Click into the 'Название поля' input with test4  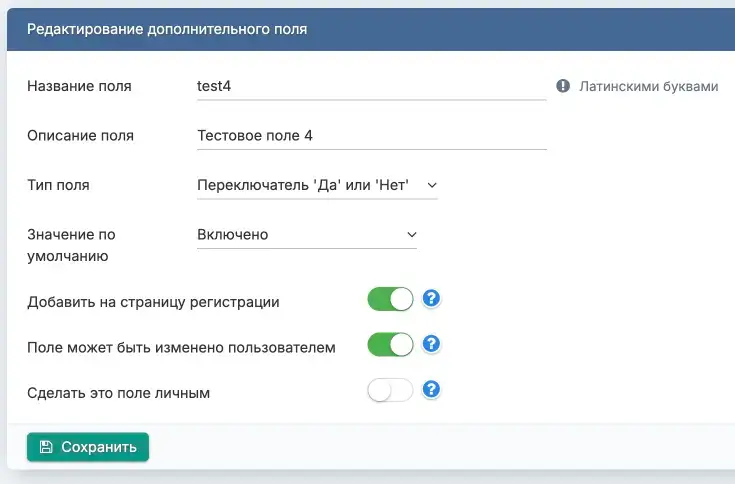(371, 86)
